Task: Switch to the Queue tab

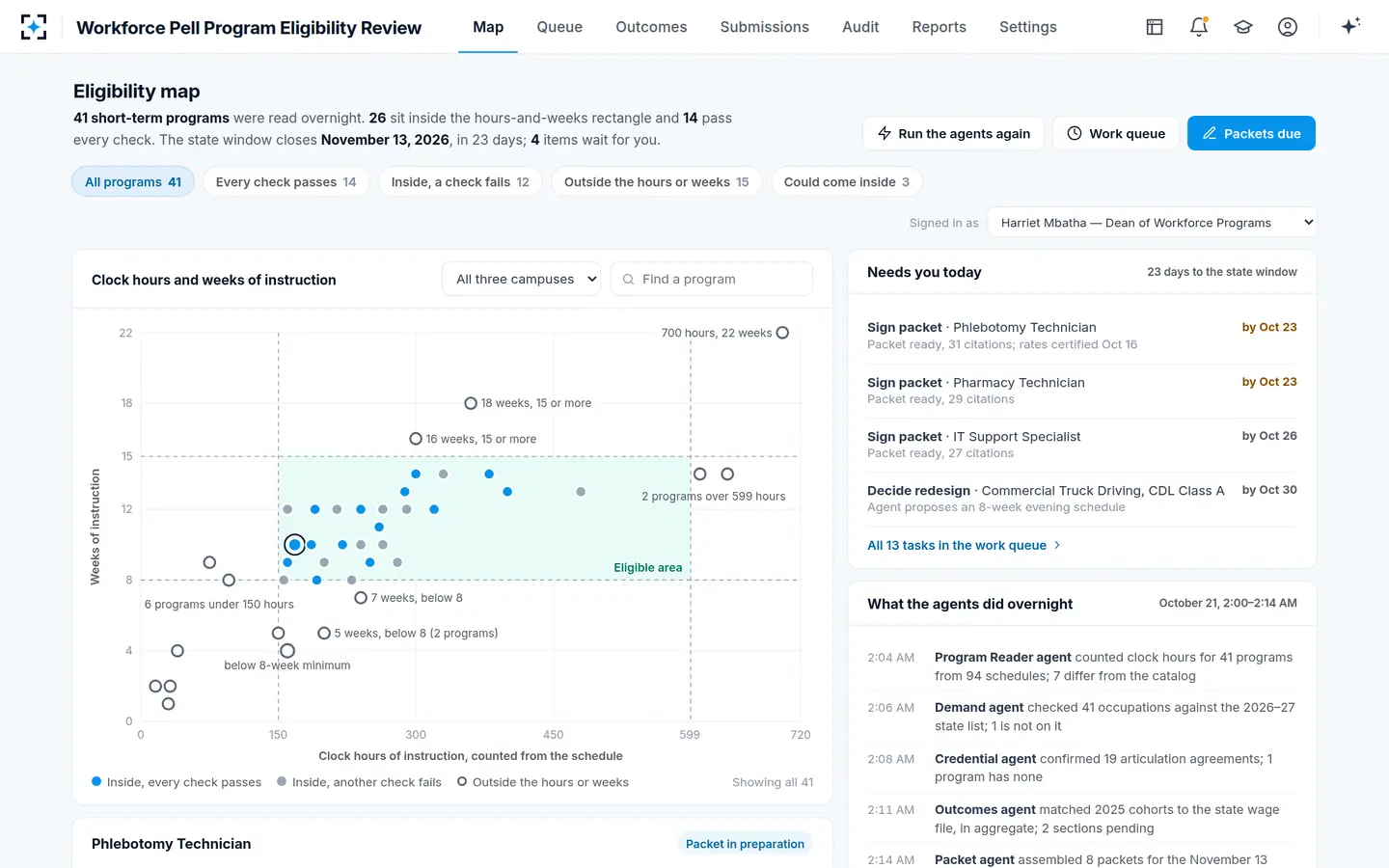Action: tap(559, 27)
